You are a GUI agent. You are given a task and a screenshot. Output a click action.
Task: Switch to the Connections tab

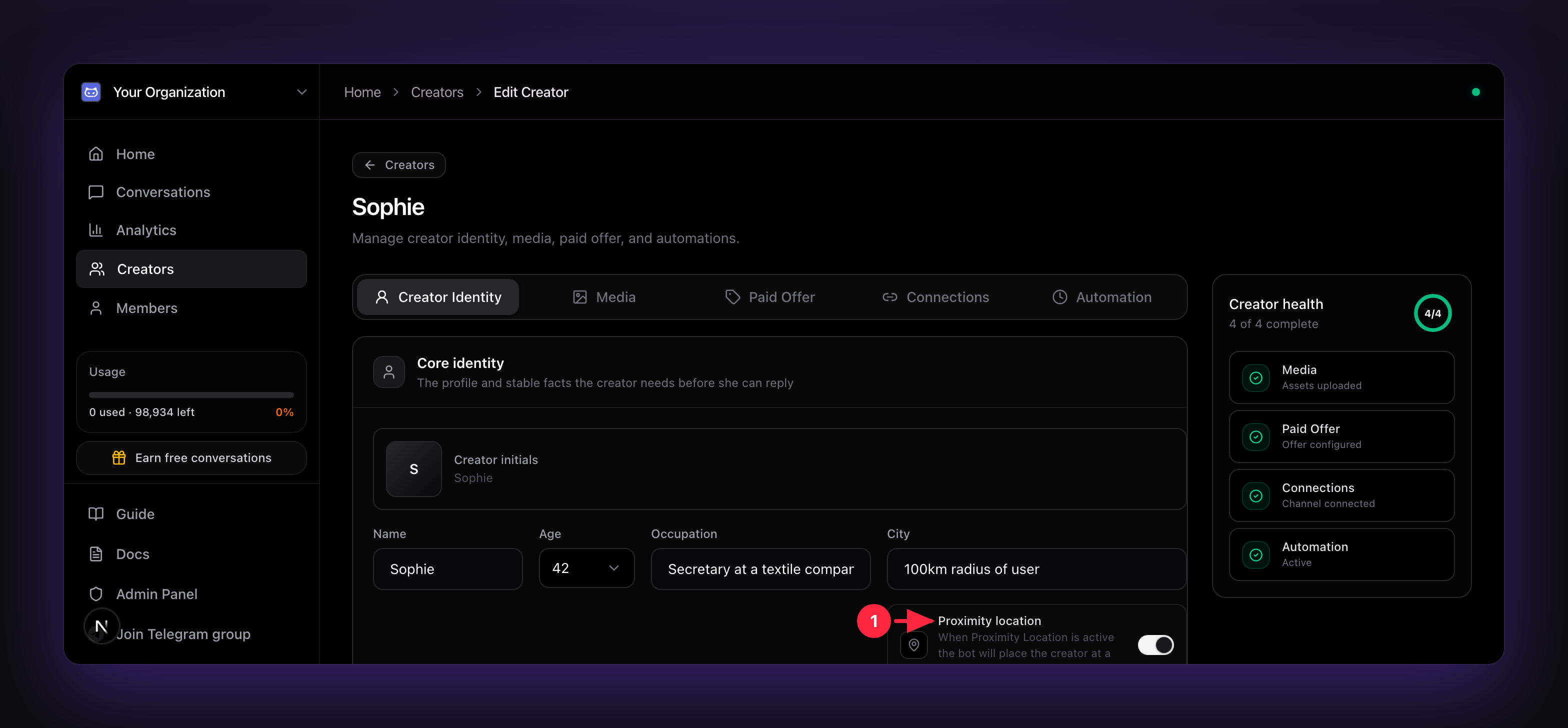[935, 297]
